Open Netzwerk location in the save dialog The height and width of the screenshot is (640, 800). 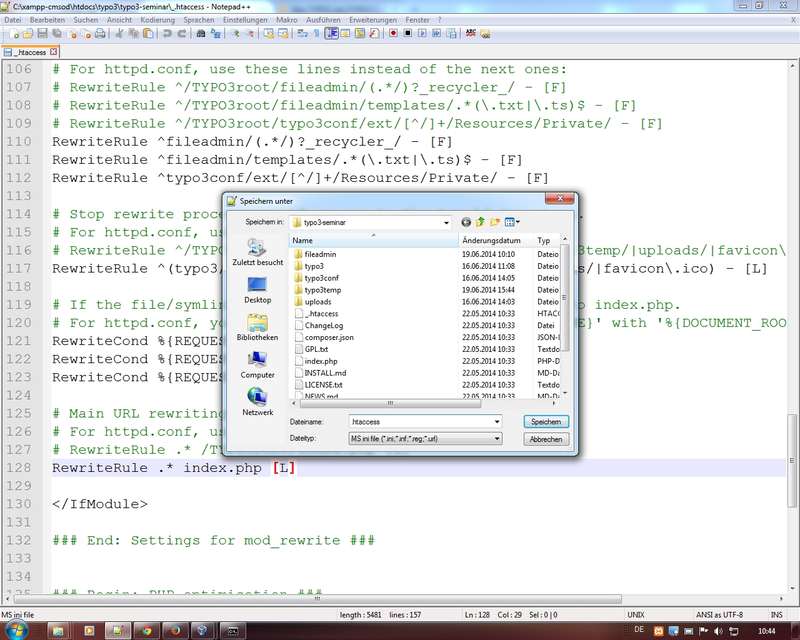point(257,400)
